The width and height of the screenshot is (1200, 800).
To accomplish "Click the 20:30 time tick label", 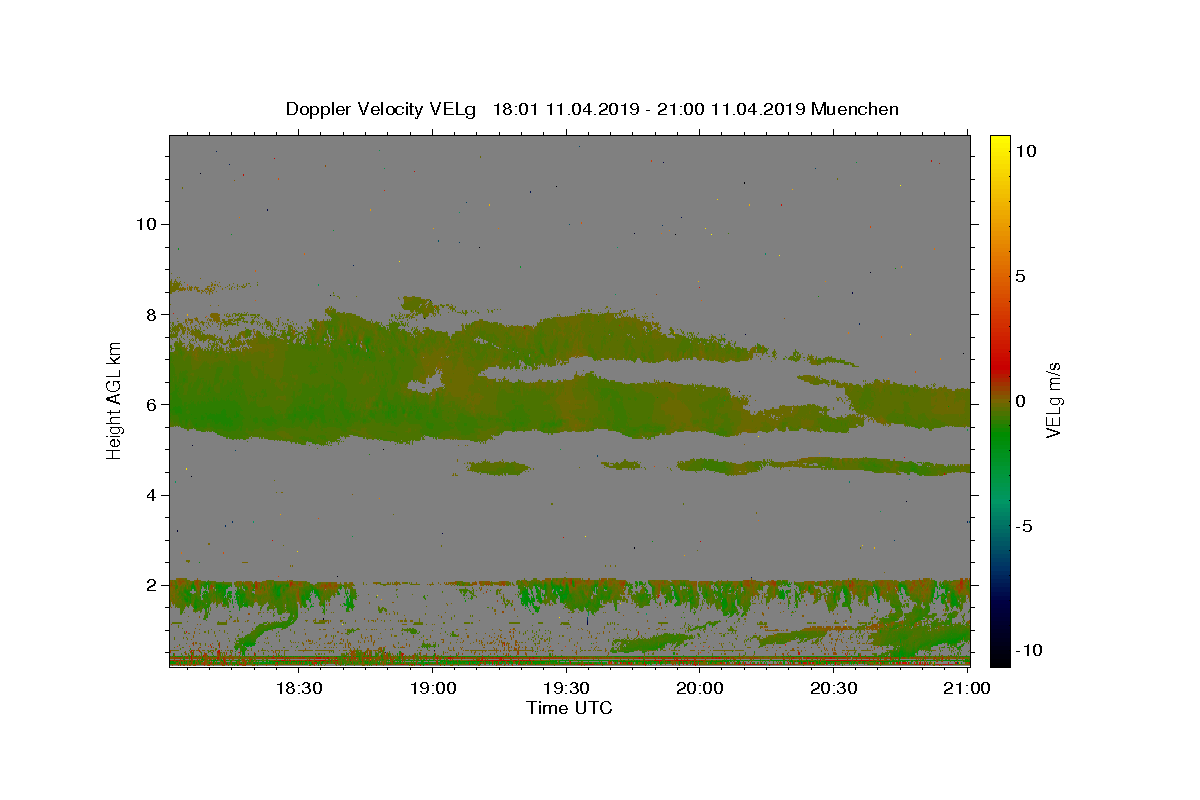I will tap(833, 688).
